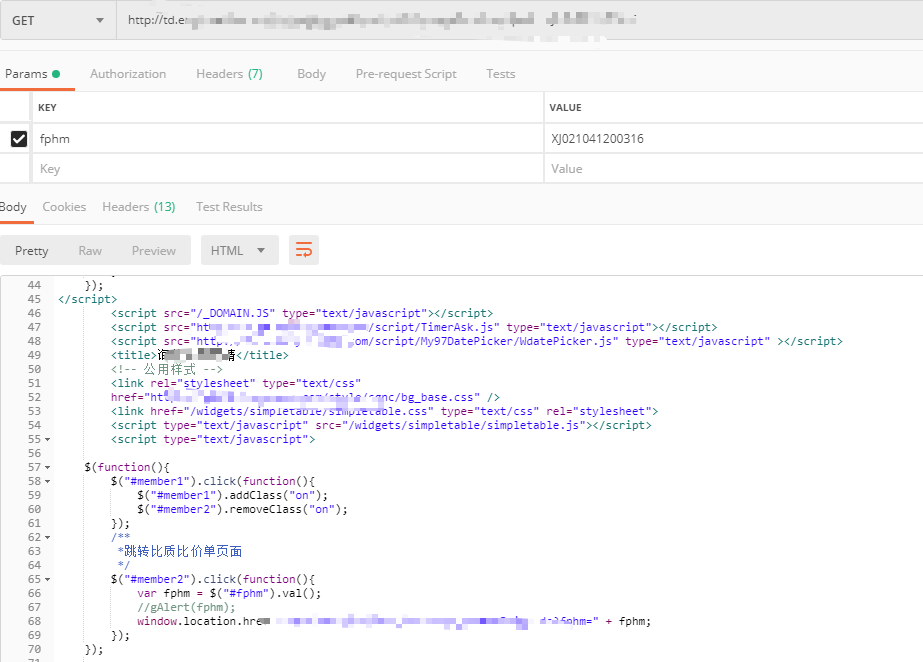Open the request Body tab
Screen dimensions: 923x662
coord(311,74)
